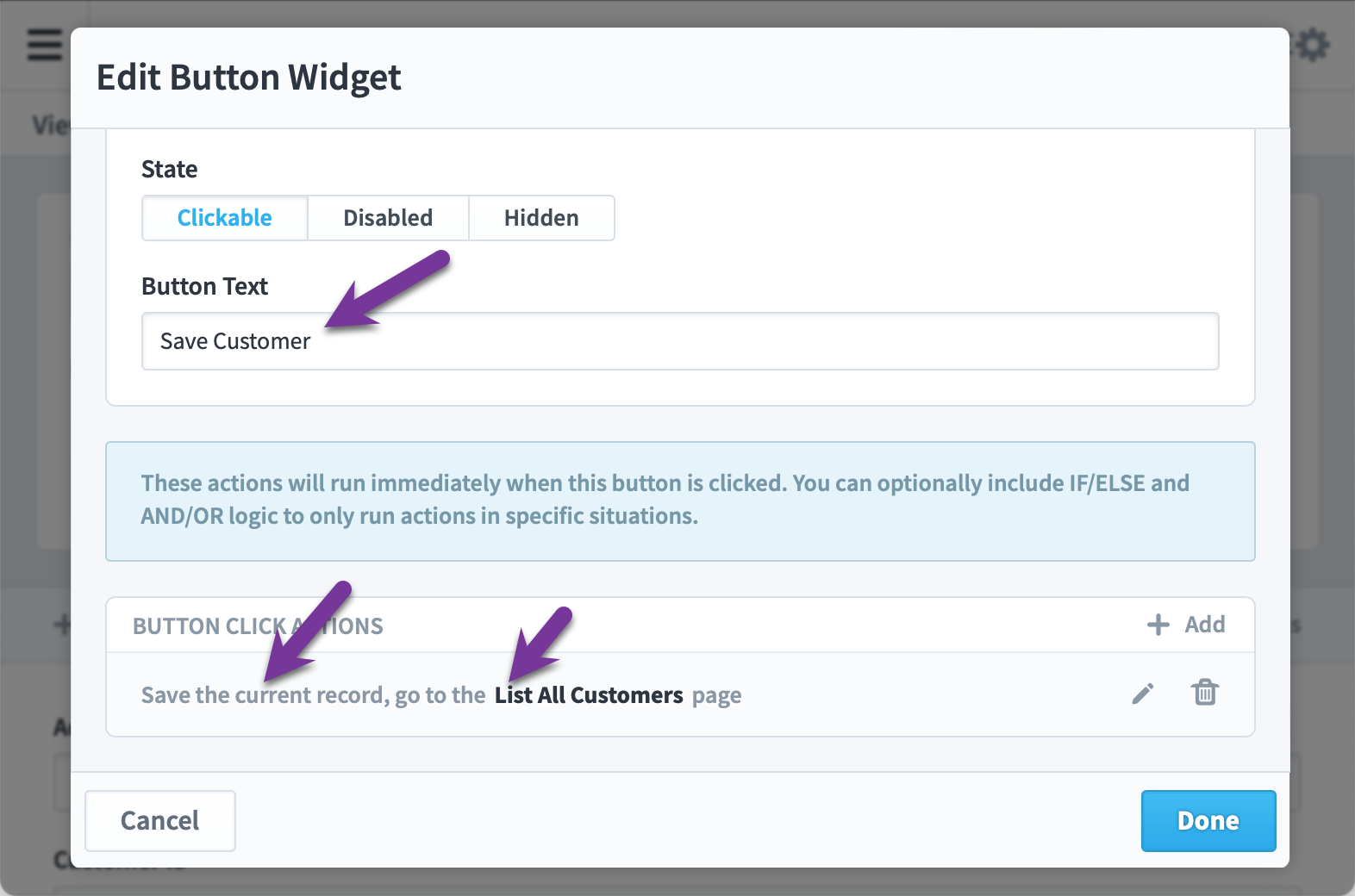Click the Cancel button
The width and height of the screenshot is (1355, 896).
160,821
